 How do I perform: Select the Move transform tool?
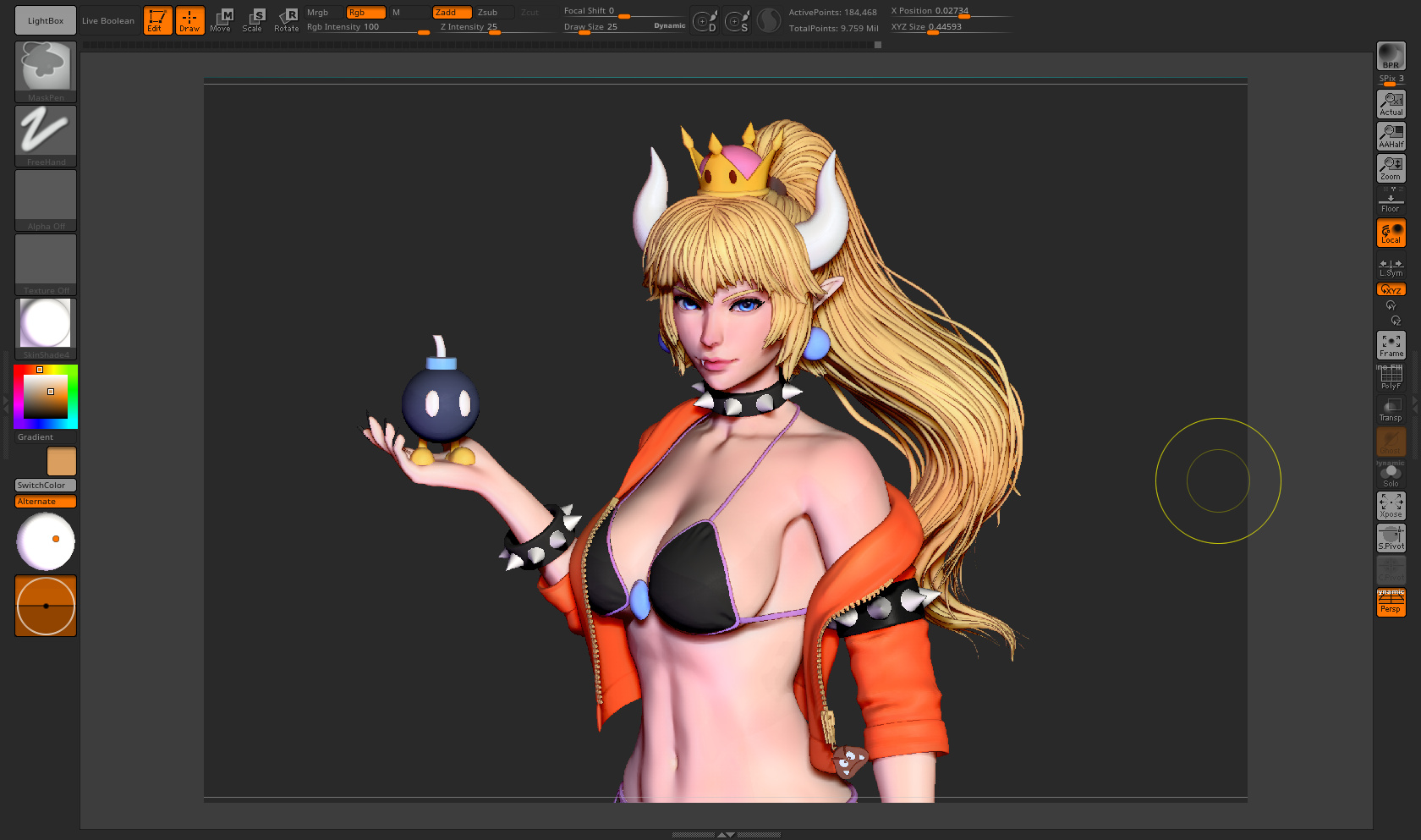coord(221,20)
